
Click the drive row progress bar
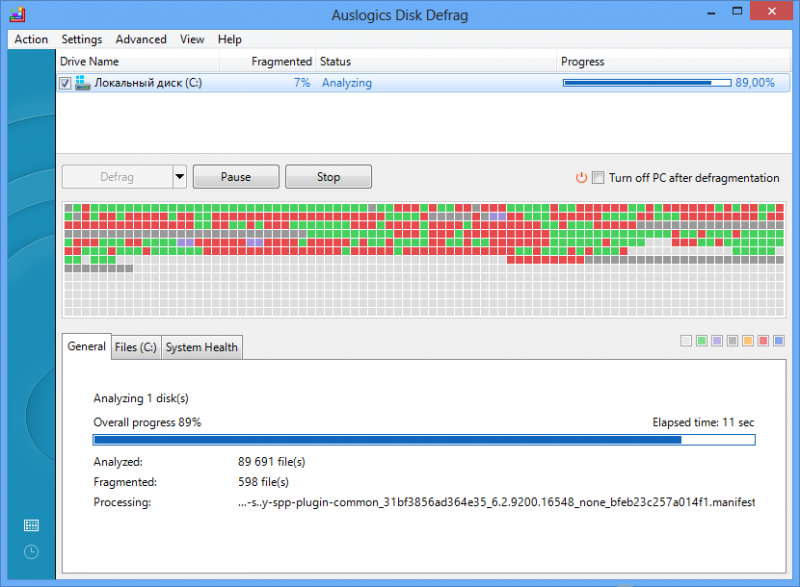point(647,83)
